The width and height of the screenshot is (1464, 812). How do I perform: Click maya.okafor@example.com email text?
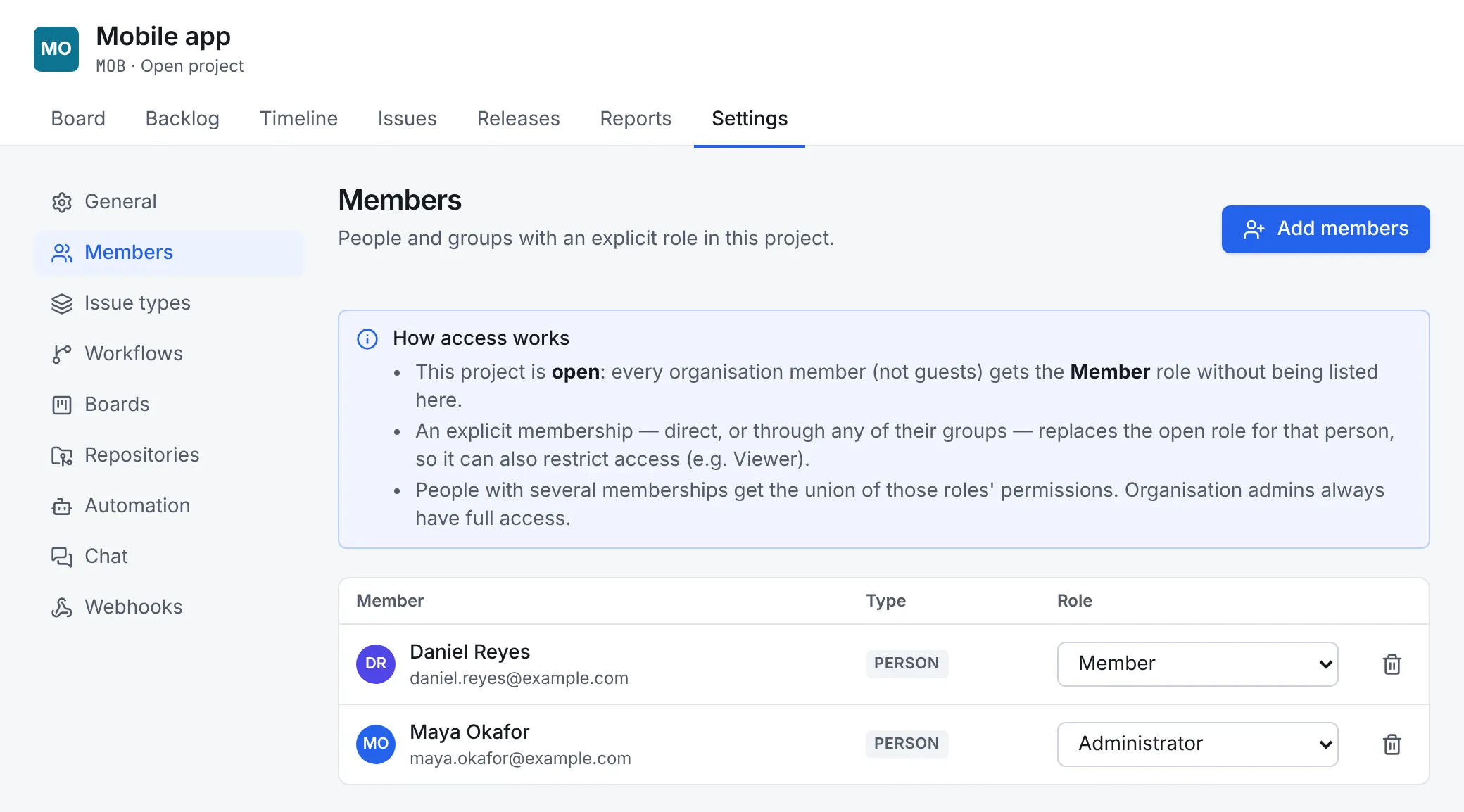[520, 759]
